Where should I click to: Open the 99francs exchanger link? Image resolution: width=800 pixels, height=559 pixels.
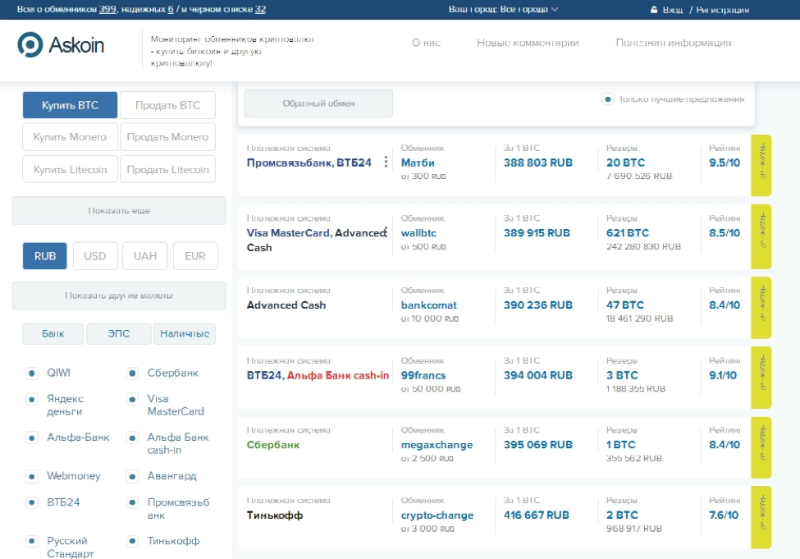(423, 375)
